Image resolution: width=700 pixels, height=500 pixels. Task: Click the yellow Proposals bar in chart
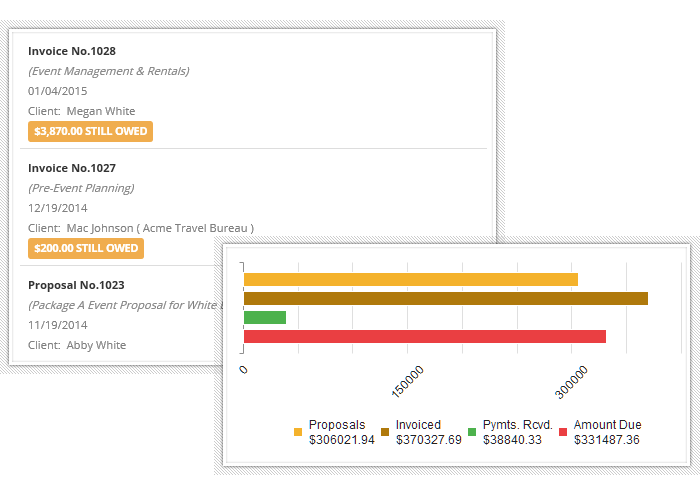(x=411, y=279)
